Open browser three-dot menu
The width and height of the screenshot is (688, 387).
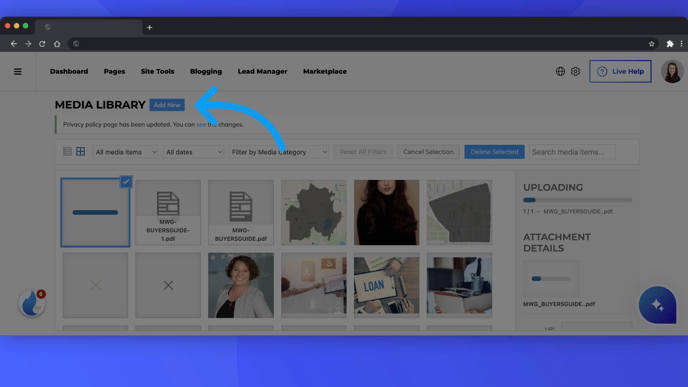(681, 44)
